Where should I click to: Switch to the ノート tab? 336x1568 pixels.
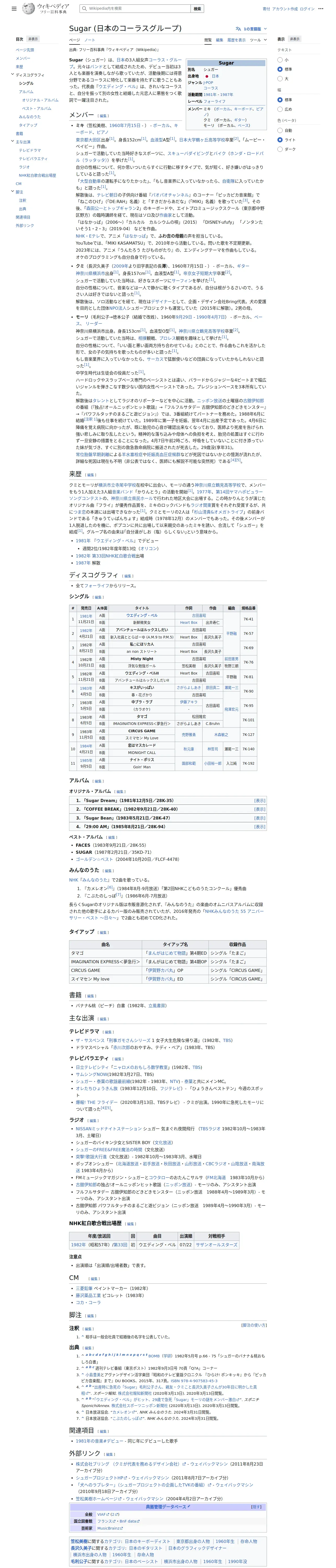[x=90, y=40]
